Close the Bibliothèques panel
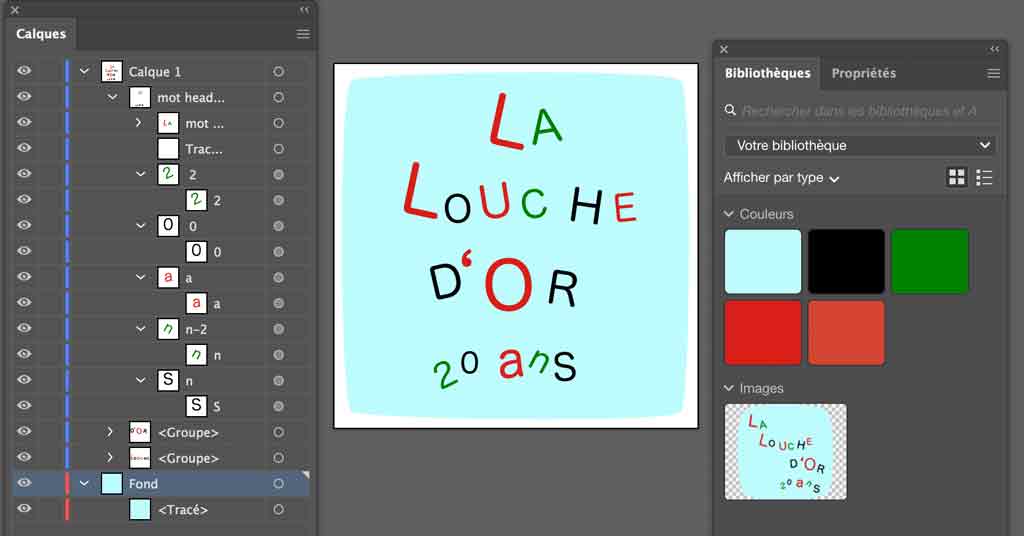The height and width of the screenshot is (536, 1024). pos(724,49)
